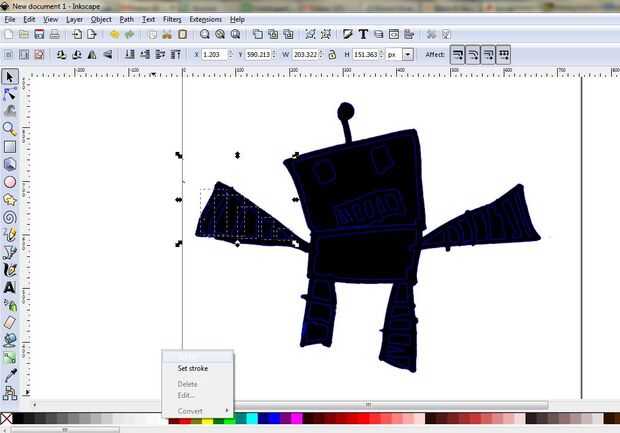This screenshot has height=433, width=620.
Task: Open the Filters menu
Action: pyautogui.click(x=172, y=19)
